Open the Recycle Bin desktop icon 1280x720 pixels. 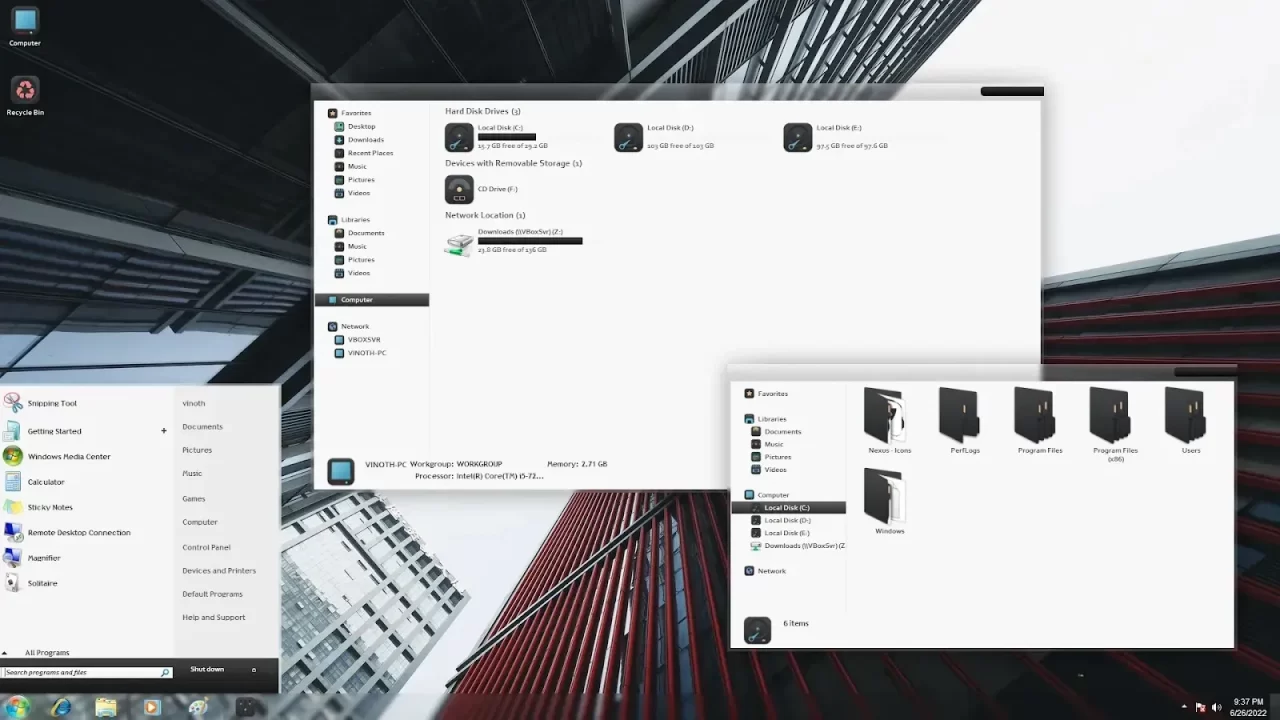[25, 95]
